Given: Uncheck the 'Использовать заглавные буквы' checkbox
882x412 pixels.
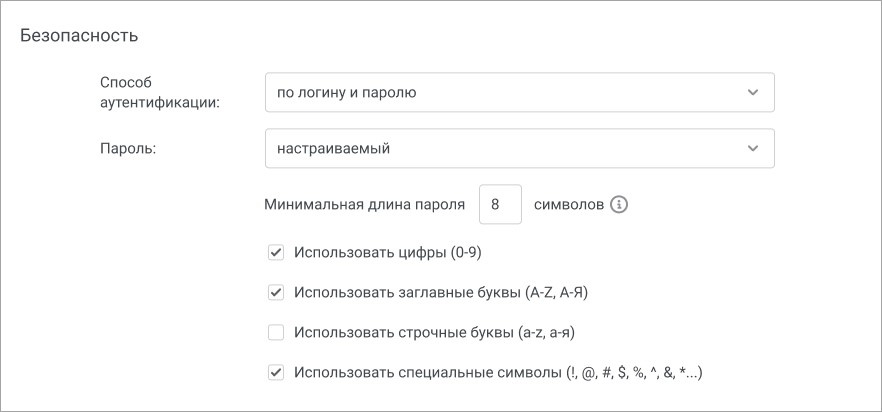Looking at the screenshot, I should tap(276, 293).
